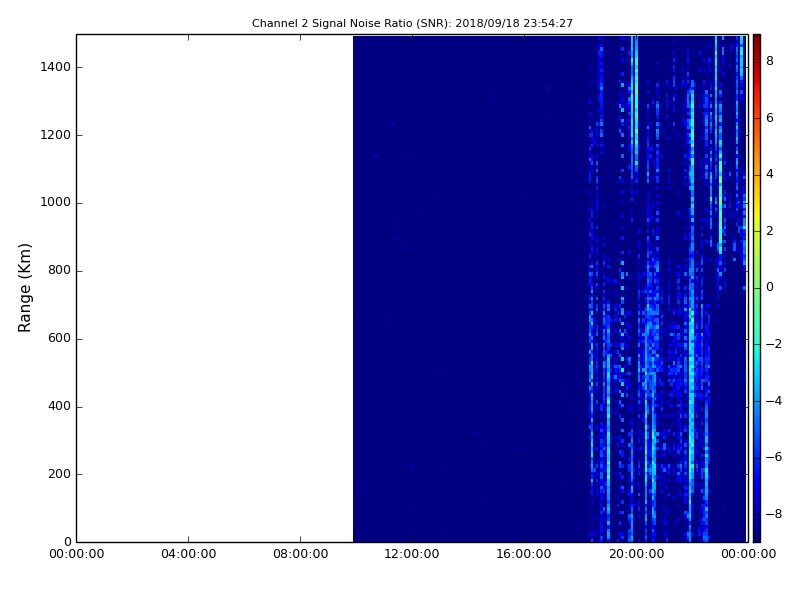This screenshot has height=600, width=800.
Task: Click the colorbar value 4 label
Action: click(770, 174)
